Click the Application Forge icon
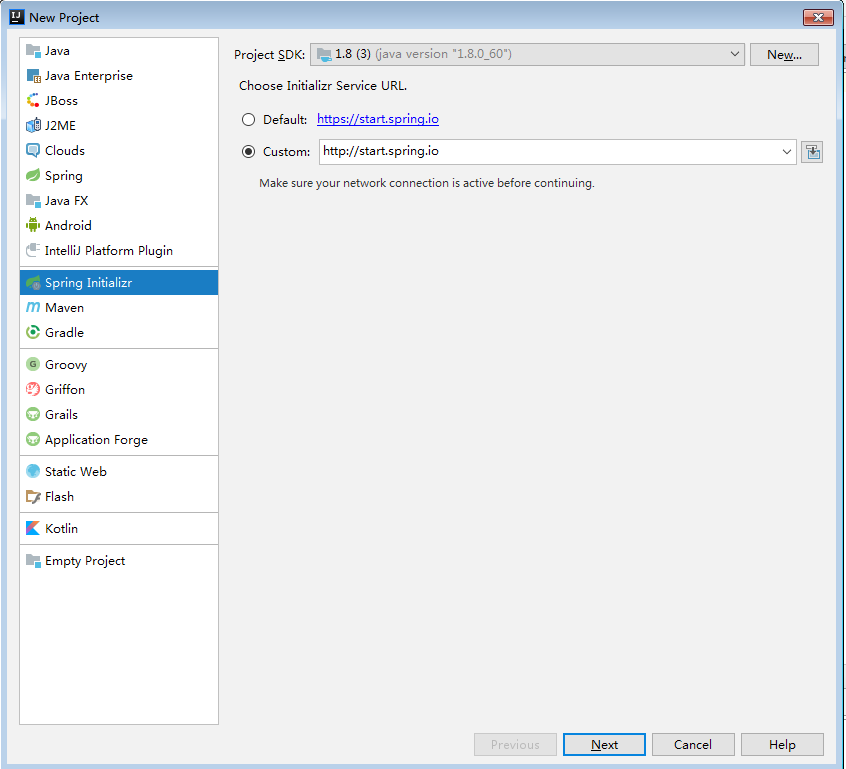This screenshot has width=846, height=769. pyautogui.click(x=33, y=439)
